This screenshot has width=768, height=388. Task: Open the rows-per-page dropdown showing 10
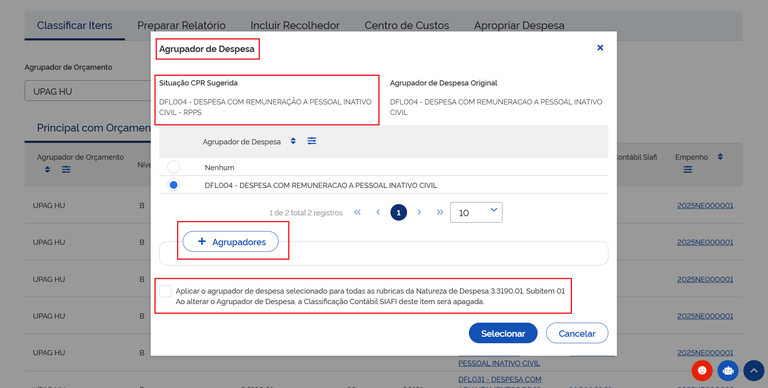(476, 213)
